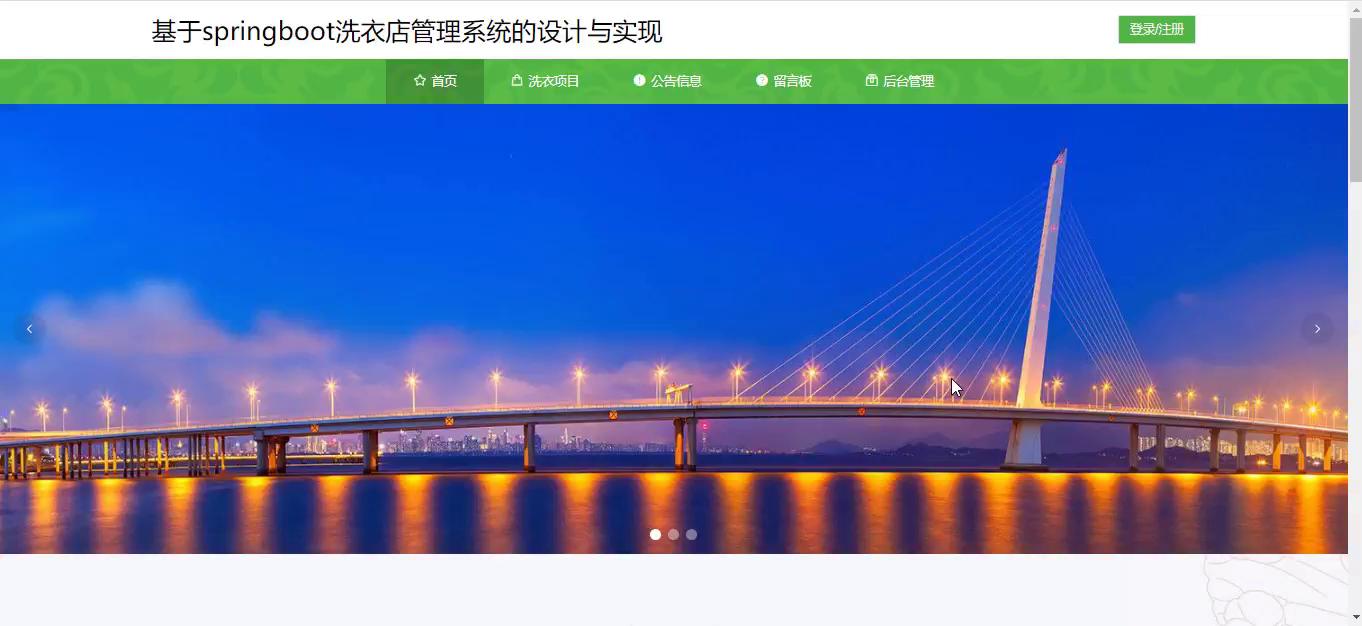Image resolution: width=1362 pixels, height=626 pixels.
Task: Click the bag icon beside 洗衣项目
Action: (517, 80)
